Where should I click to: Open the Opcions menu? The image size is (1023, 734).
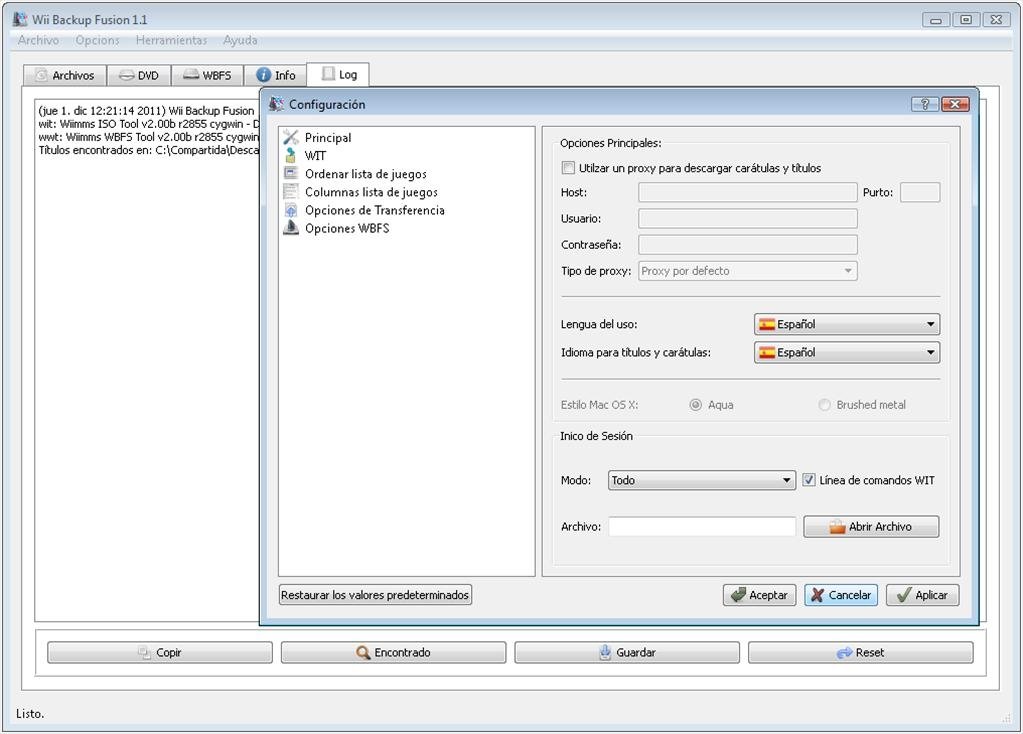click(x=97, y=40)
